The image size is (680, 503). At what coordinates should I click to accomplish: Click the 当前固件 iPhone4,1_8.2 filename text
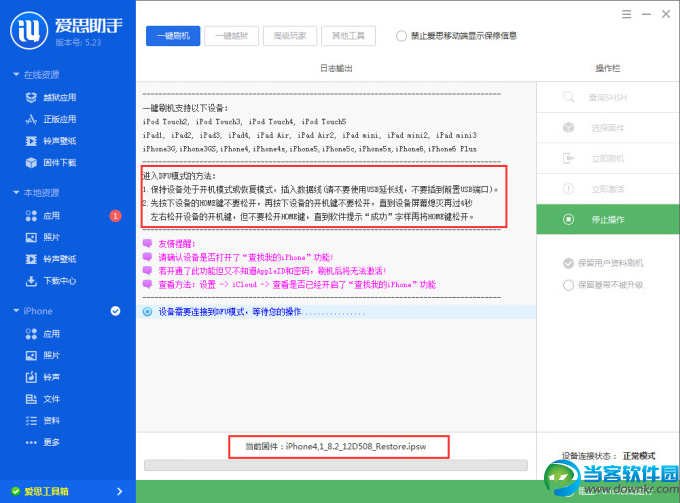336,447
